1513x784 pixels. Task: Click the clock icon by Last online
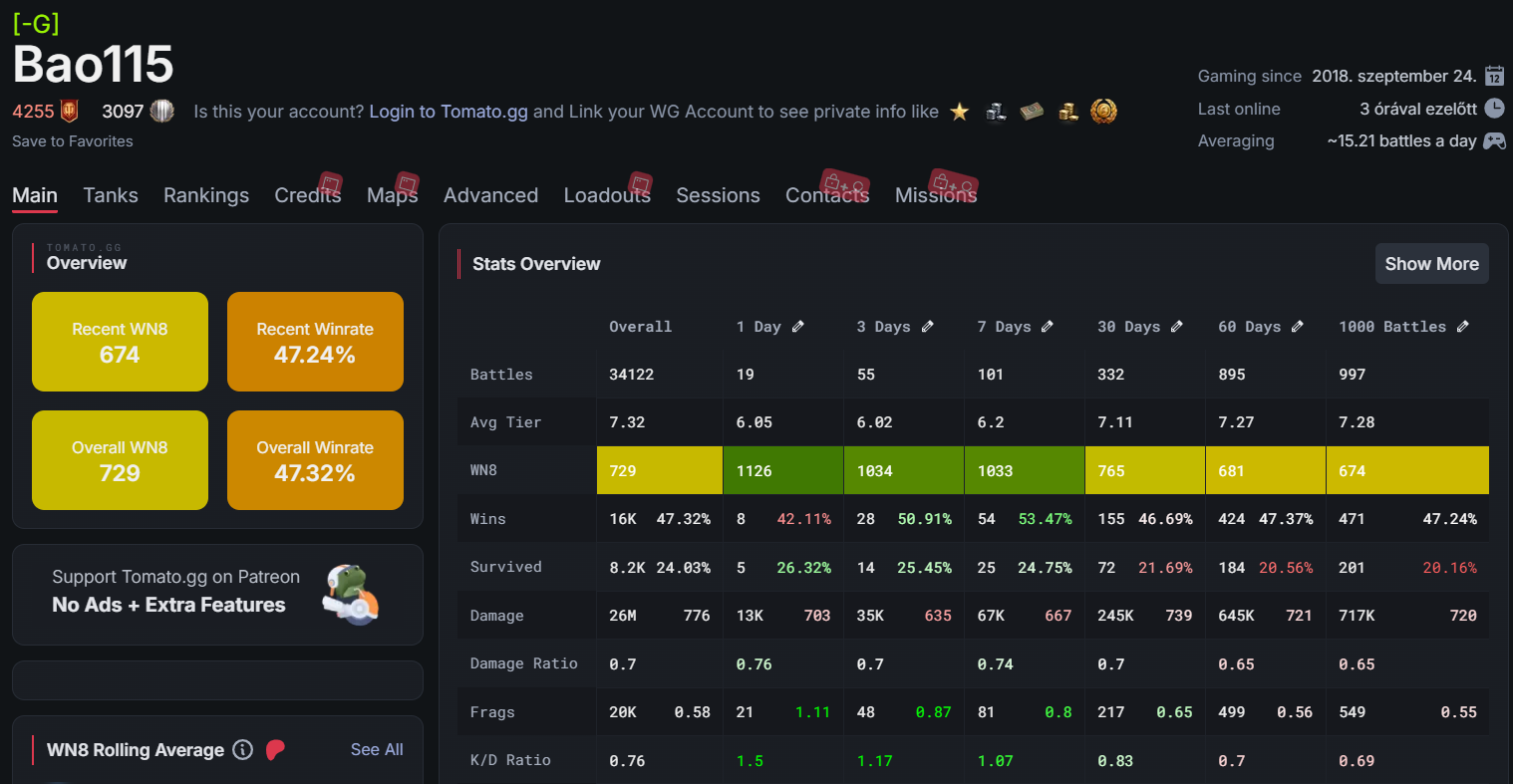(1494, 109)
